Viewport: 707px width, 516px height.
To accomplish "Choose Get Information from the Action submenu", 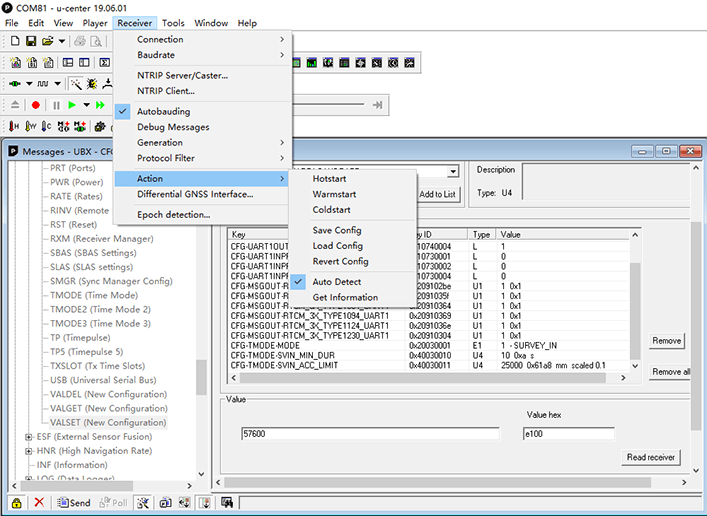I will [352, 298].
